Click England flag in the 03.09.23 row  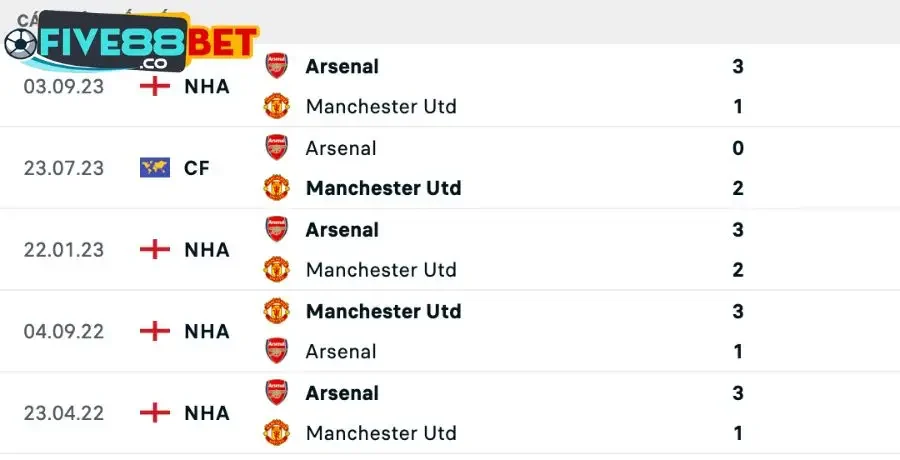click(x=154, y=86)
